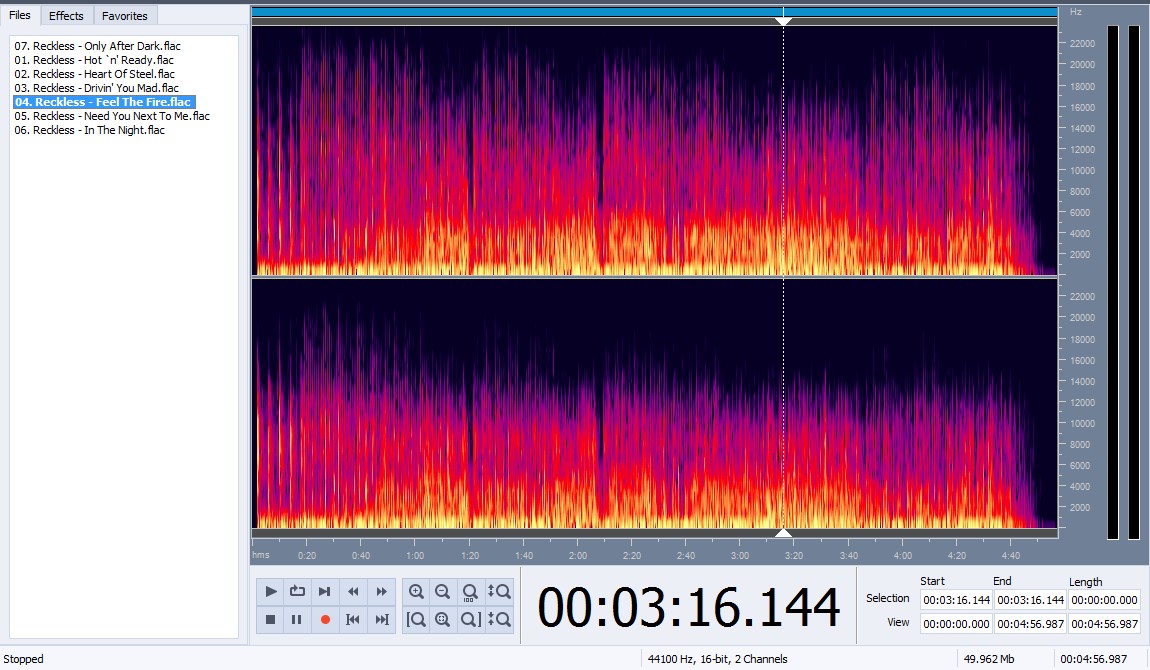Image resolution: width=1150 pixels, height=670 pixels.
Task: Select 03. Reckless - Drivin' You Mad.flac
Action: tap(96, 88)
